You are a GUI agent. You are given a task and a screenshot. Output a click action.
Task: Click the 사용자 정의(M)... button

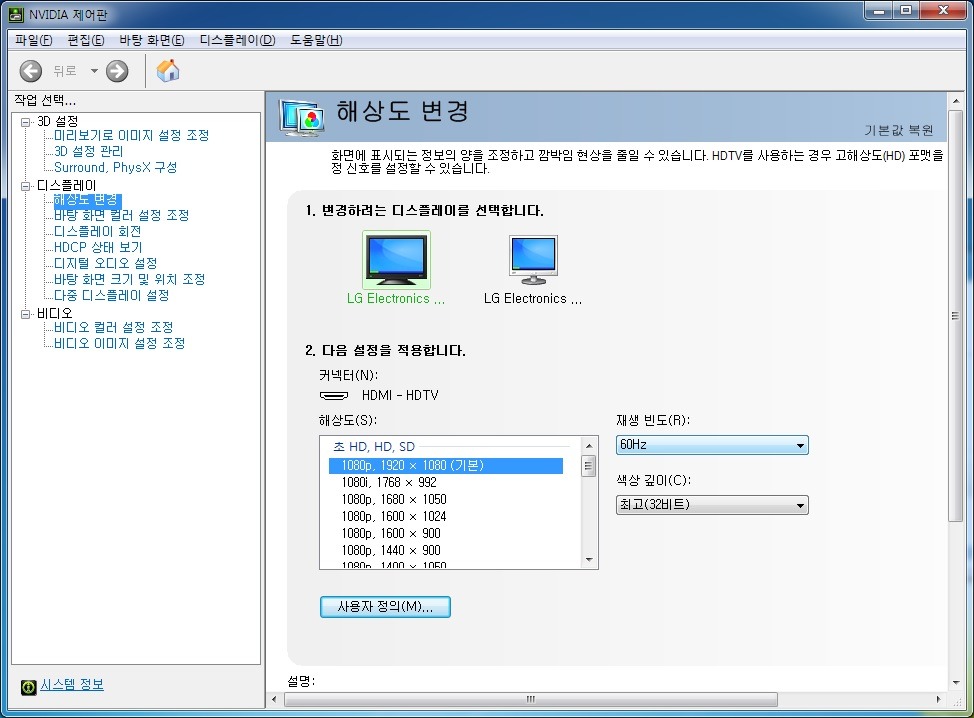[385, 607]
